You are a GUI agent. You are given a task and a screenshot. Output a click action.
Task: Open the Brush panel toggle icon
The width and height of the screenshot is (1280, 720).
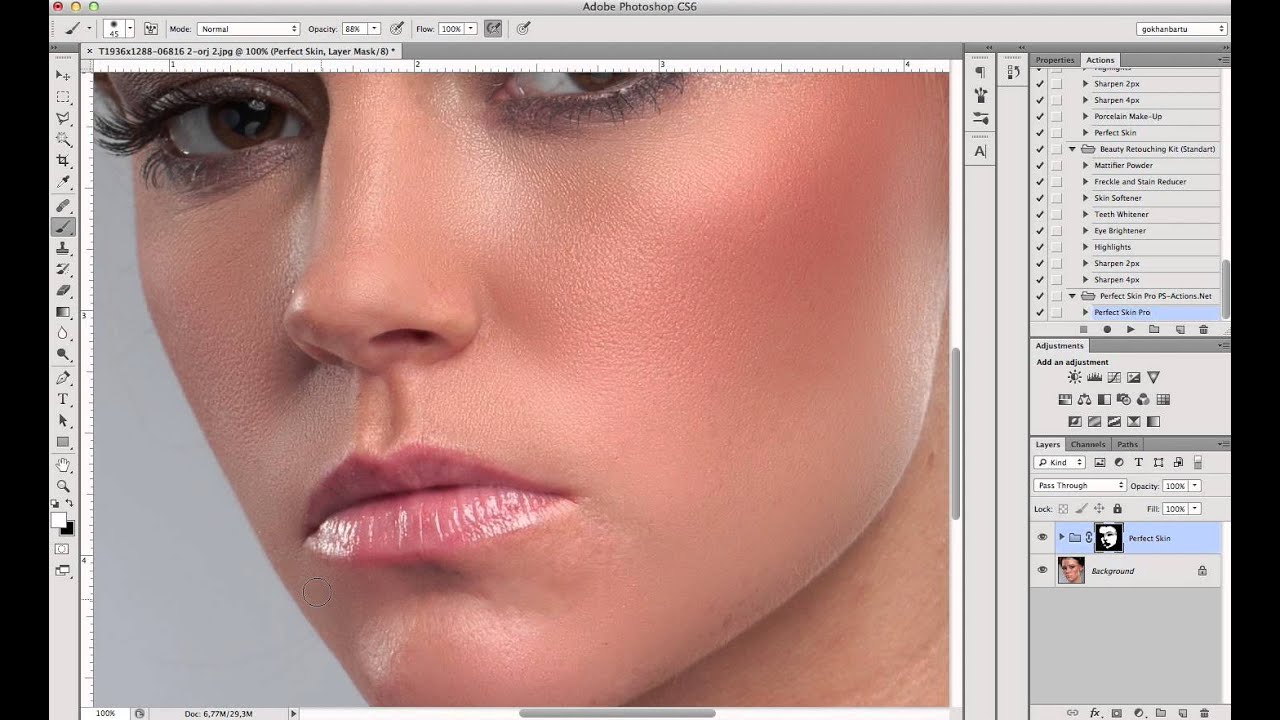[x=151, y=29]
